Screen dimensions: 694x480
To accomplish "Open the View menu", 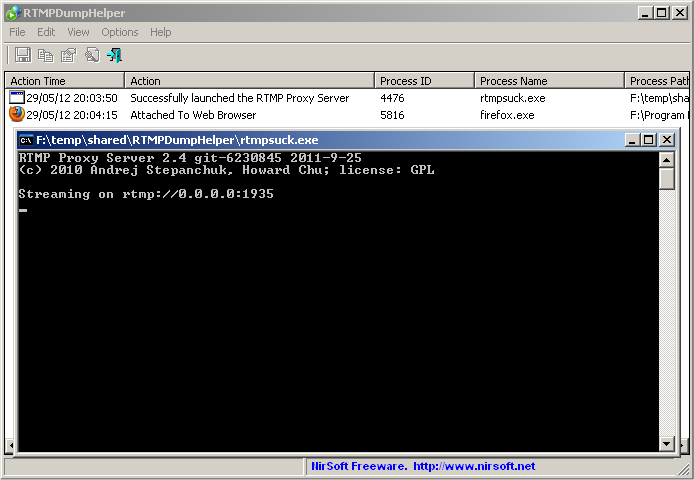I will [x=78, y=32].
